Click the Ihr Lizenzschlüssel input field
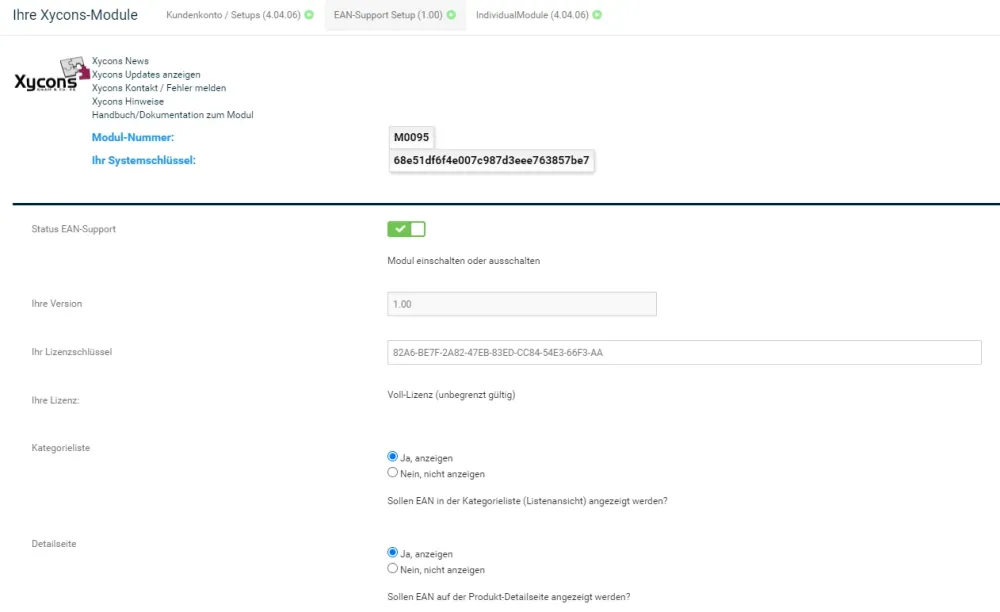Viewport: 1000px width, 612px height. (x=684, y=353)
